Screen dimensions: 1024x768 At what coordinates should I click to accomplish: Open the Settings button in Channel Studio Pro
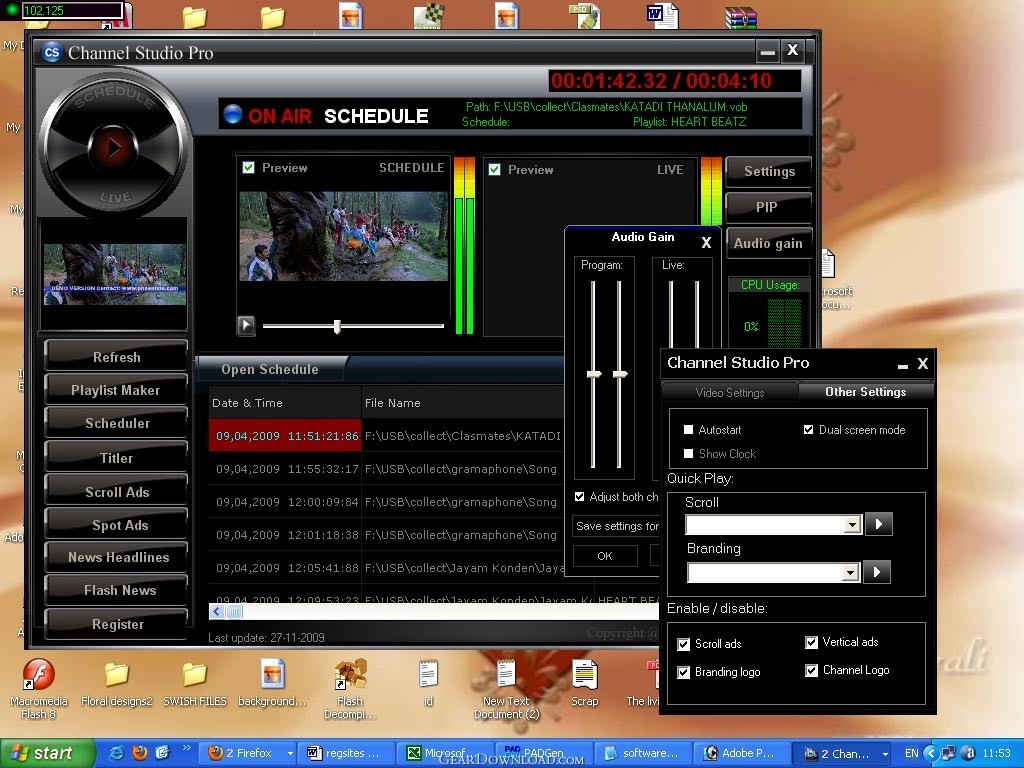click(x=769, y=172)
